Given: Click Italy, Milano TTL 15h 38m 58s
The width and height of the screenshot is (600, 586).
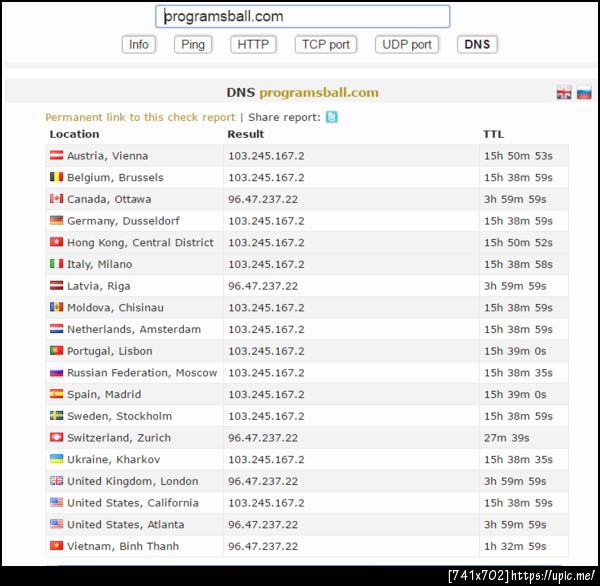Looking at the screenshot, I should pyautogui.click(x=518, y=264).
